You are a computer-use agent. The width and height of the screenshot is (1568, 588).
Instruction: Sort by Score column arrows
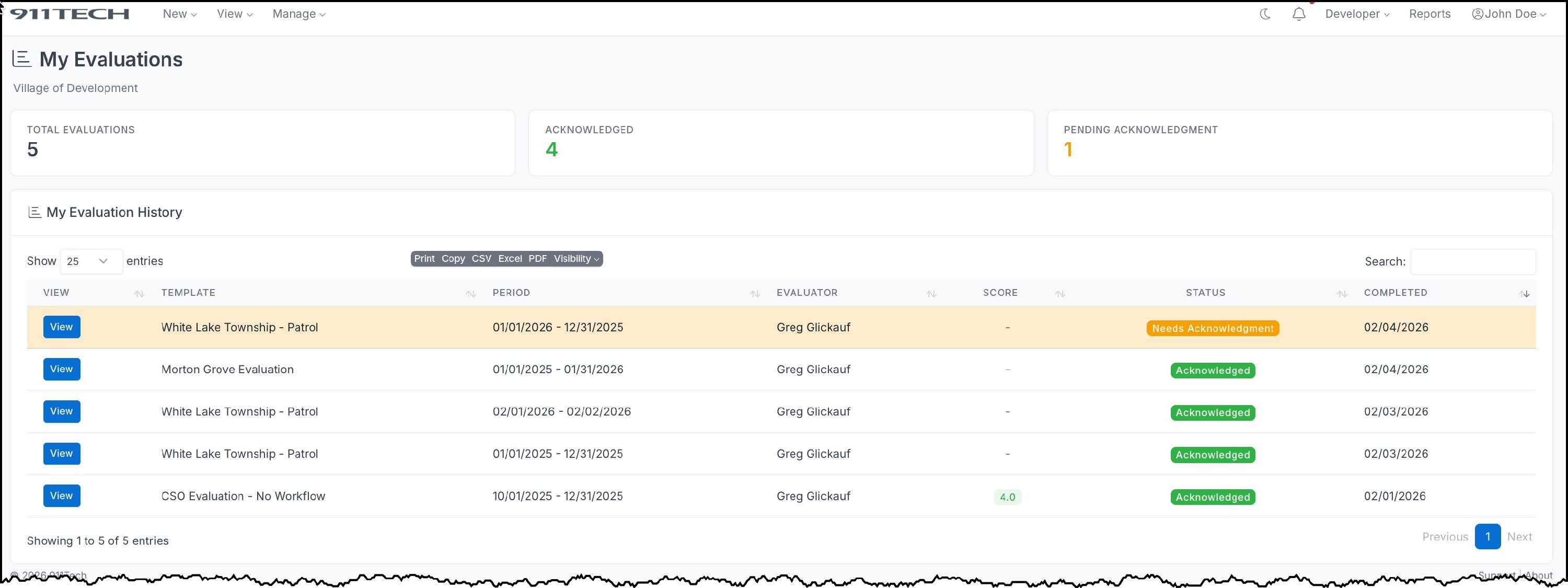pos(1060,293)
